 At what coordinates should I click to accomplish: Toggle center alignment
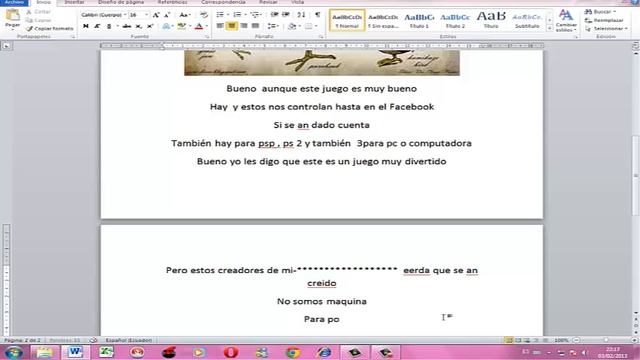tap(231, 26)
